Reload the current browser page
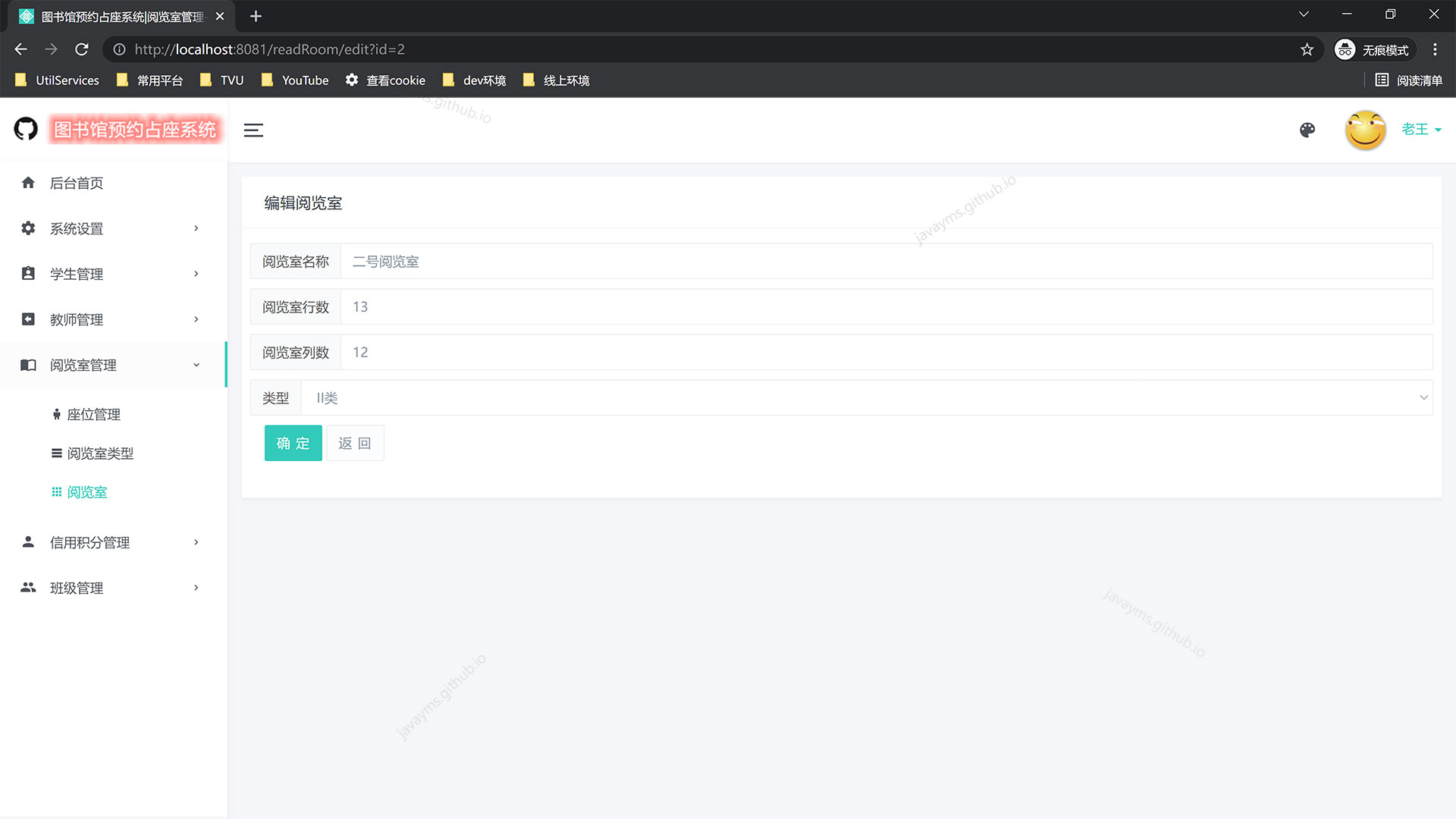 [82, 49]
